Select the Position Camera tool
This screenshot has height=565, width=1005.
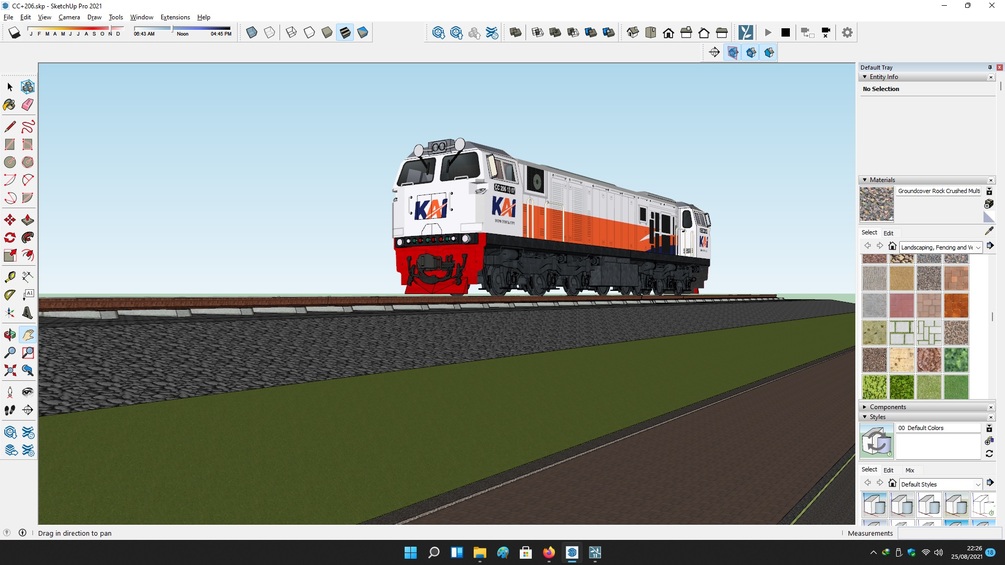pos(10,392)
